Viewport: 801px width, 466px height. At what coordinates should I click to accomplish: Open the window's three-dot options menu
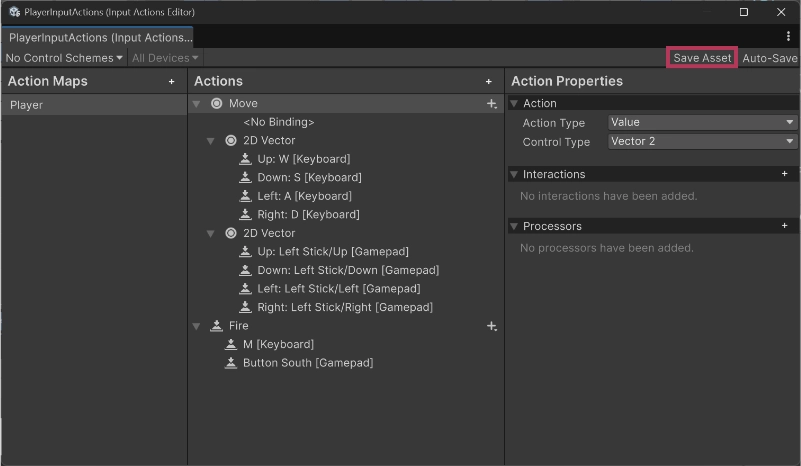(x=788, y=37)
